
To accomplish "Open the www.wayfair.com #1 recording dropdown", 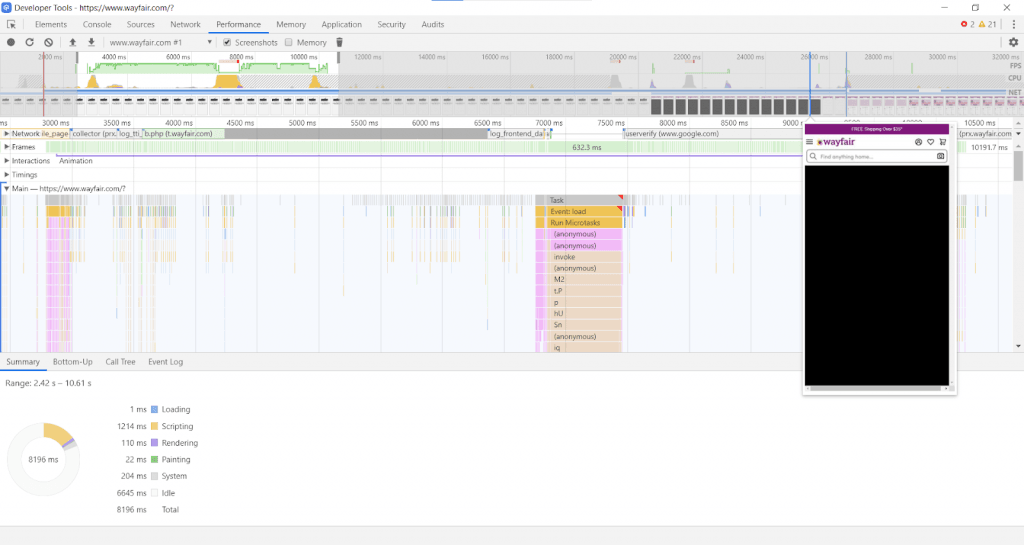I will click(x=160, y=43).
